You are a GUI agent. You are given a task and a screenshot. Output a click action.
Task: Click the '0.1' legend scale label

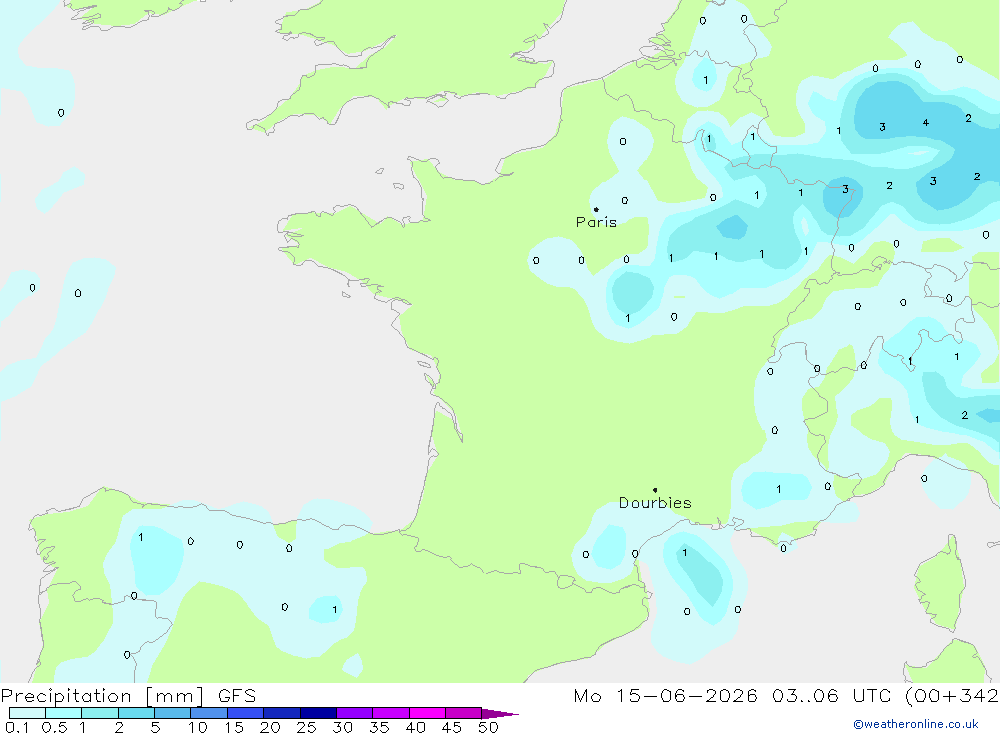coord(17,727)
